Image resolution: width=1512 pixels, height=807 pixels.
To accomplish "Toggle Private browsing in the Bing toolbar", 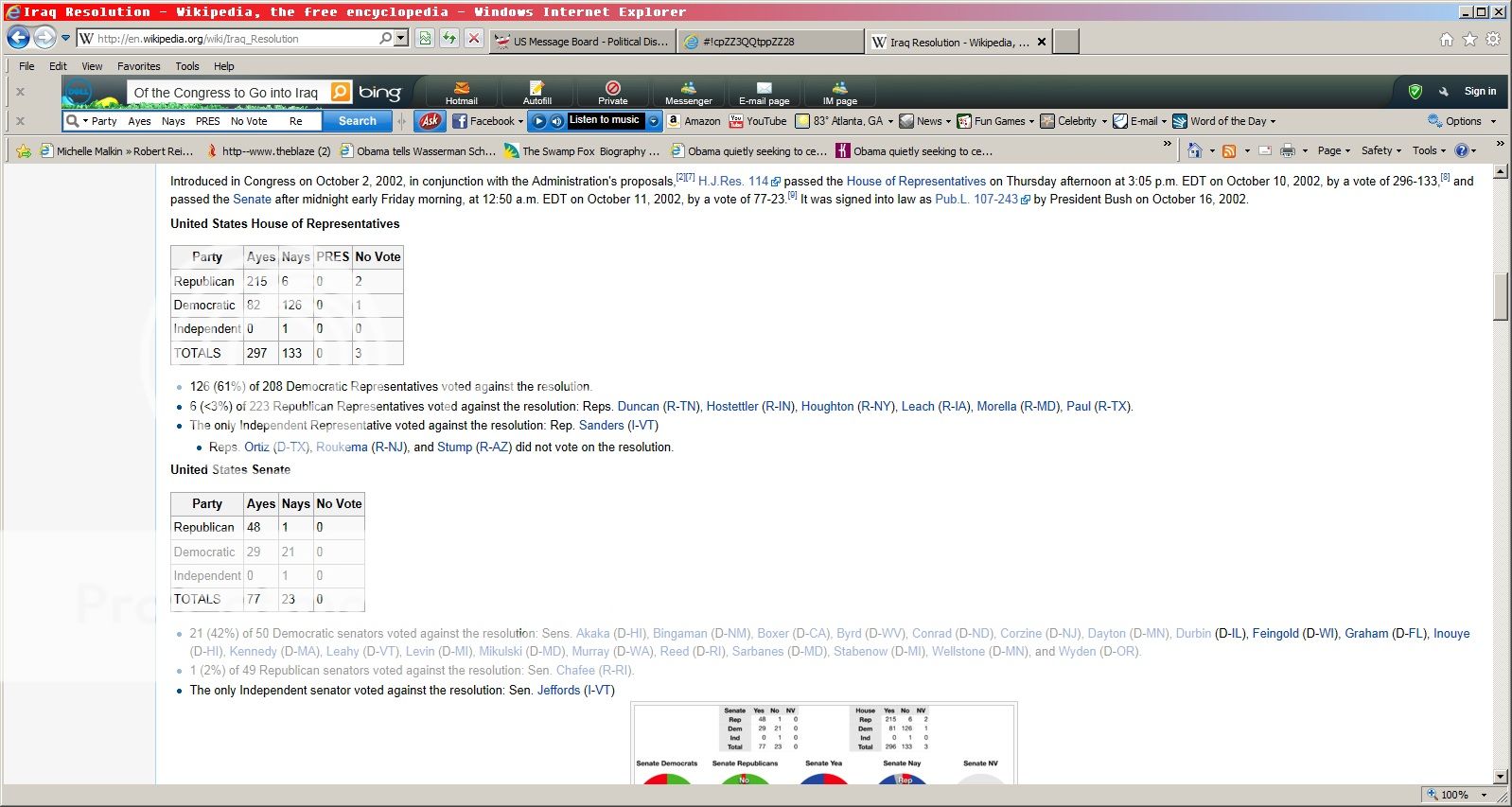I will pos(612,93).
